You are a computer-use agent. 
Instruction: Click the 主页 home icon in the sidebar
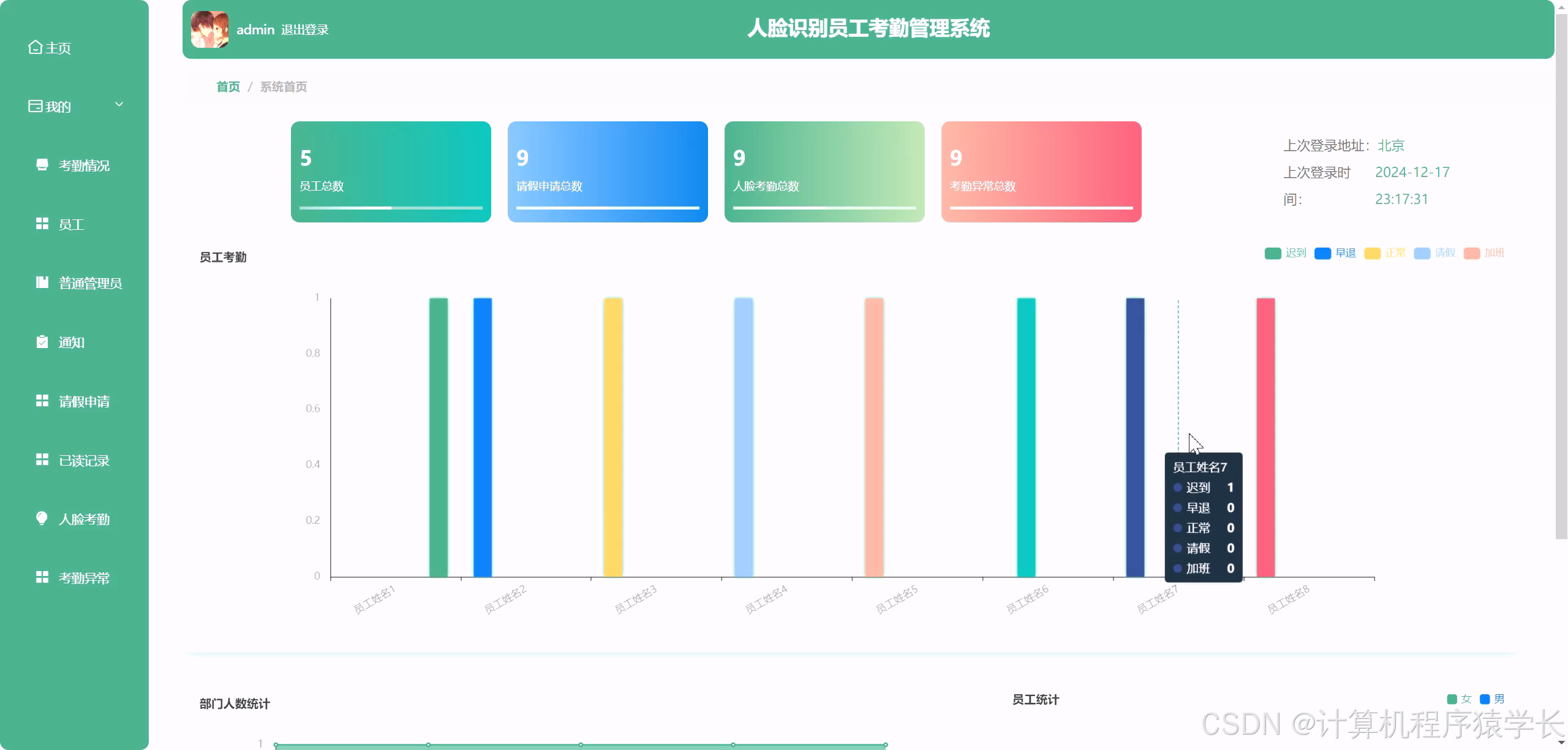click(35, 47)
